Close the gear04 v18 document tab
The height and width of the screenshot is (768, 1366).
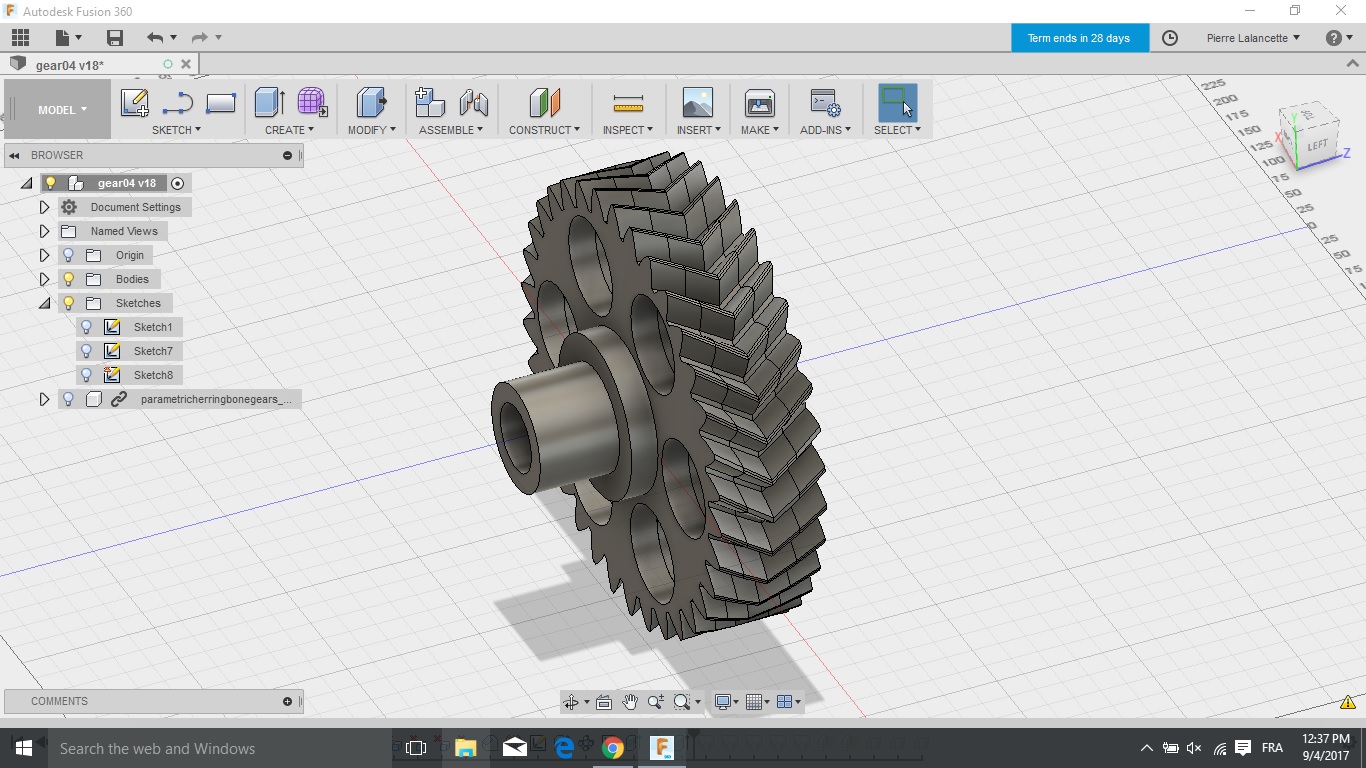186,64
